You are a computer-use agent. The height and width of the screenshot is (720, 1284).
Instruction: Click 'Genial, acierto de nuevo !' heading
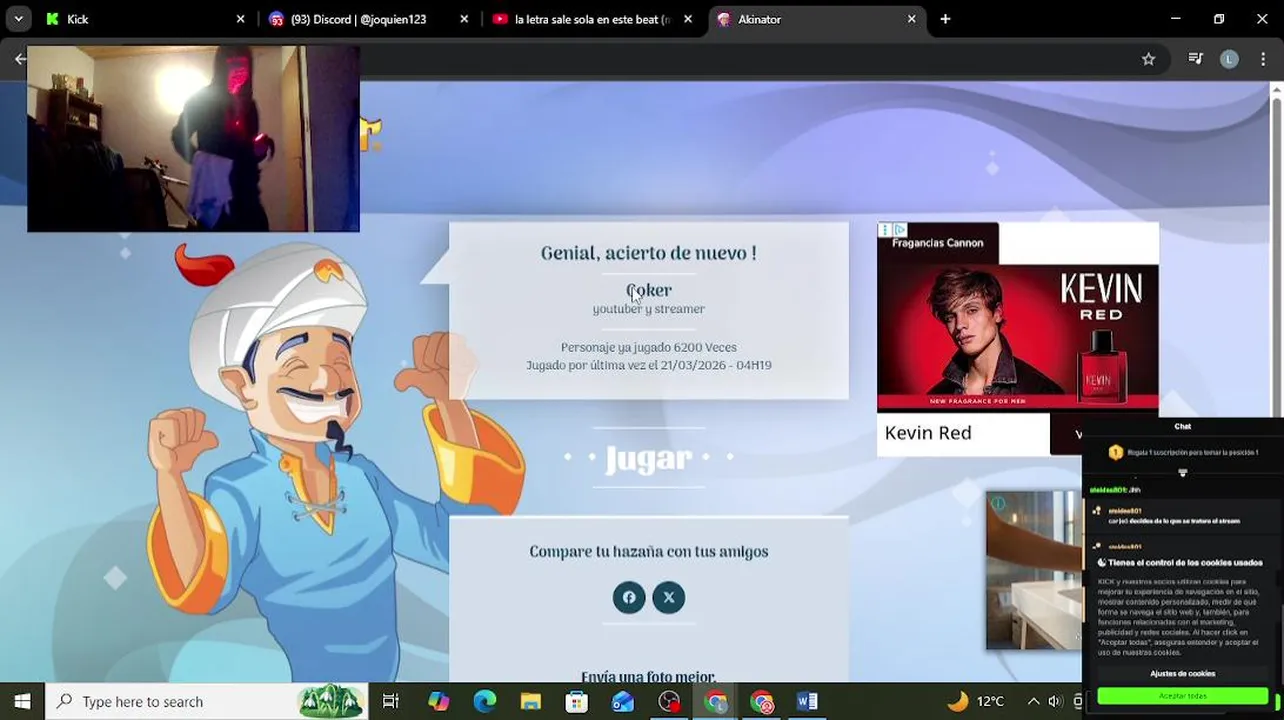[x=648, y=253]
